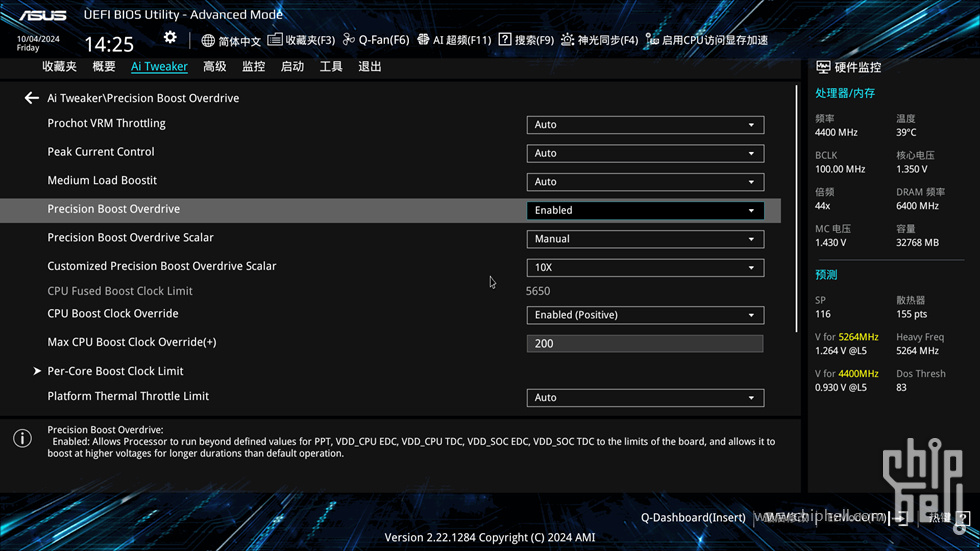The height and width of the screenshot is (551, 980).
Task: Click core voltage 1.350 V value
Action: click(912, 169)
